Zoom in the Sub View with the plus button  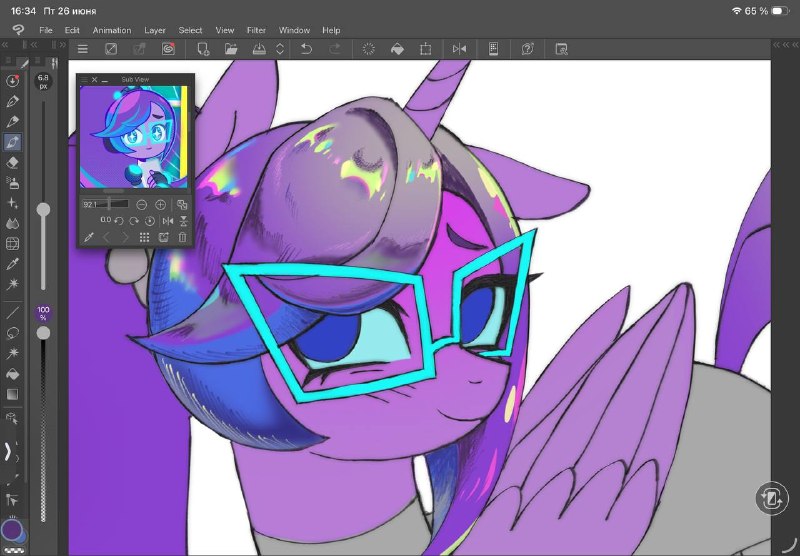coord(160,205)
